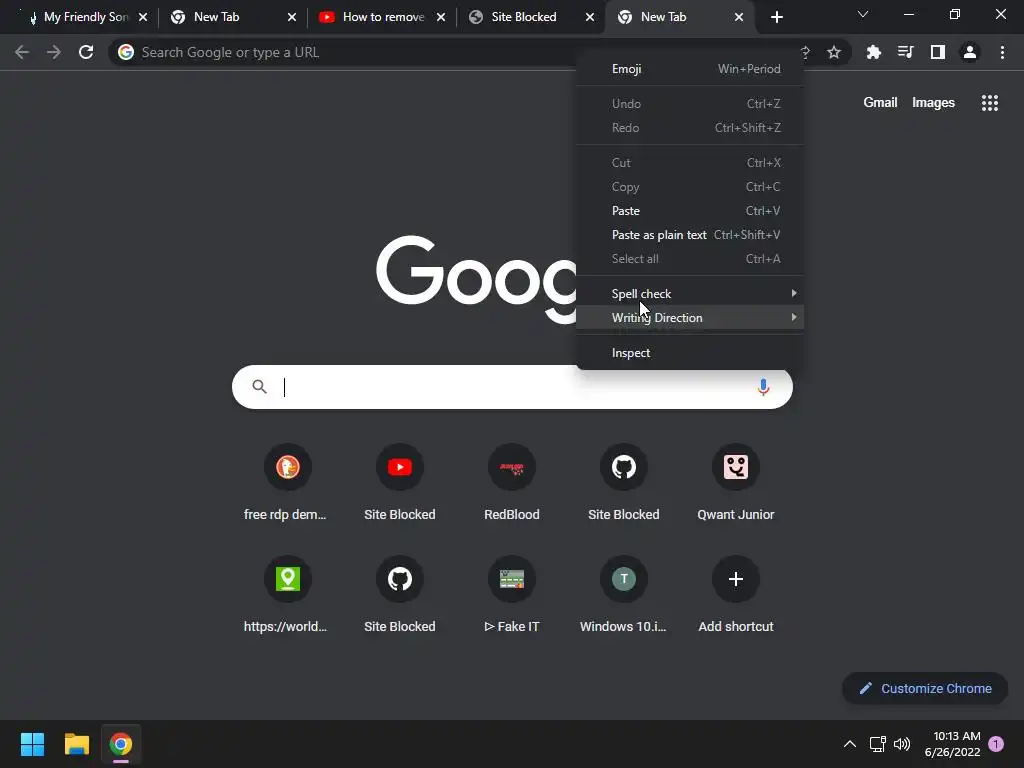The height and width of the screenshot is (768, 1024).
Task: Open a new tab with plus button
Action: (x=776, y=17)
